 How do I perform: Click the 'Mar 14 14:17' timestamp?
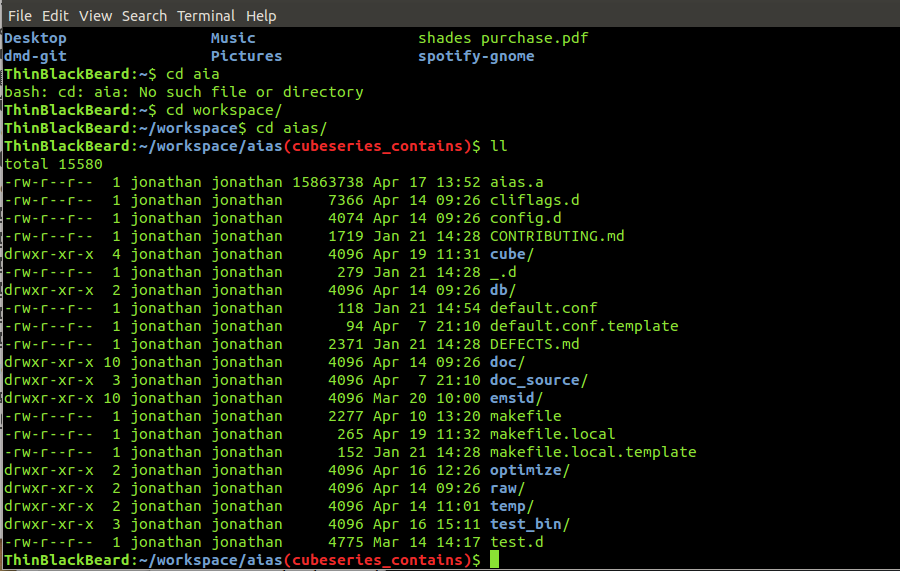point(426,542)
